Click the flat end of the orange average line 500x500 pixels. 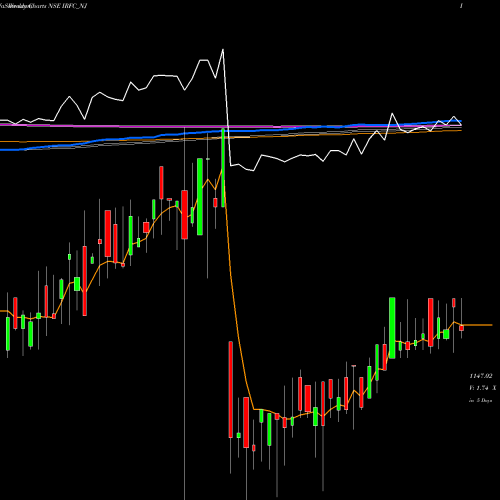477,325
